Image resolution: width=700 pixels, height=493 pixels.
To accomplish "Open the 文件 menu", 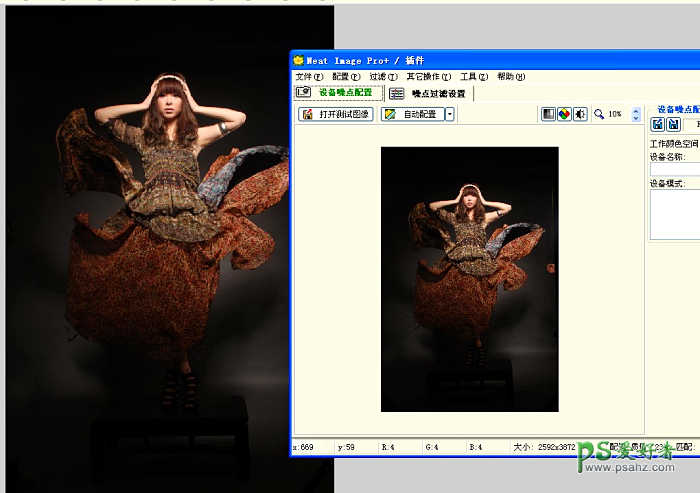I will coord(309,77).
